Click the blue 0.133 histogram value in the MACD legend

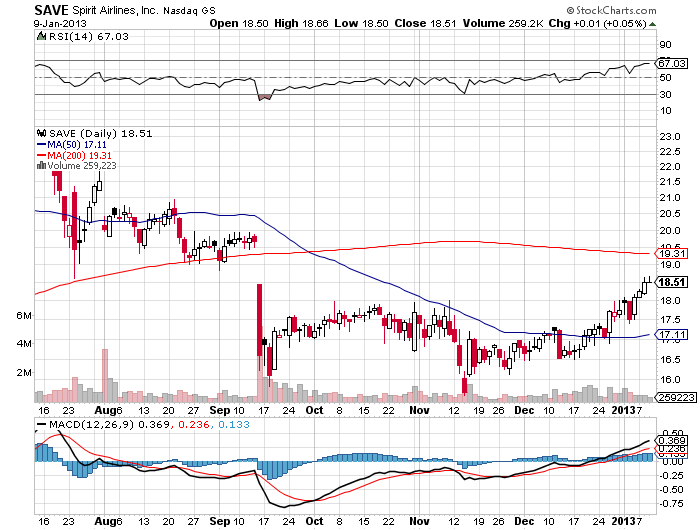(233, 424)
